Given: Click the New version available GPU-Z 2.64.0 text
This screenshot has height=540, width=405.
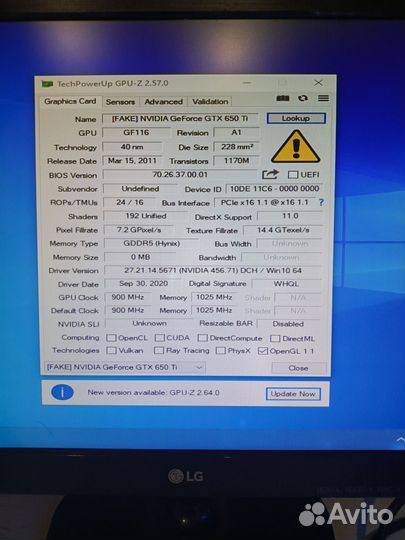Looking at the screenshot, I should pos(154,393).
